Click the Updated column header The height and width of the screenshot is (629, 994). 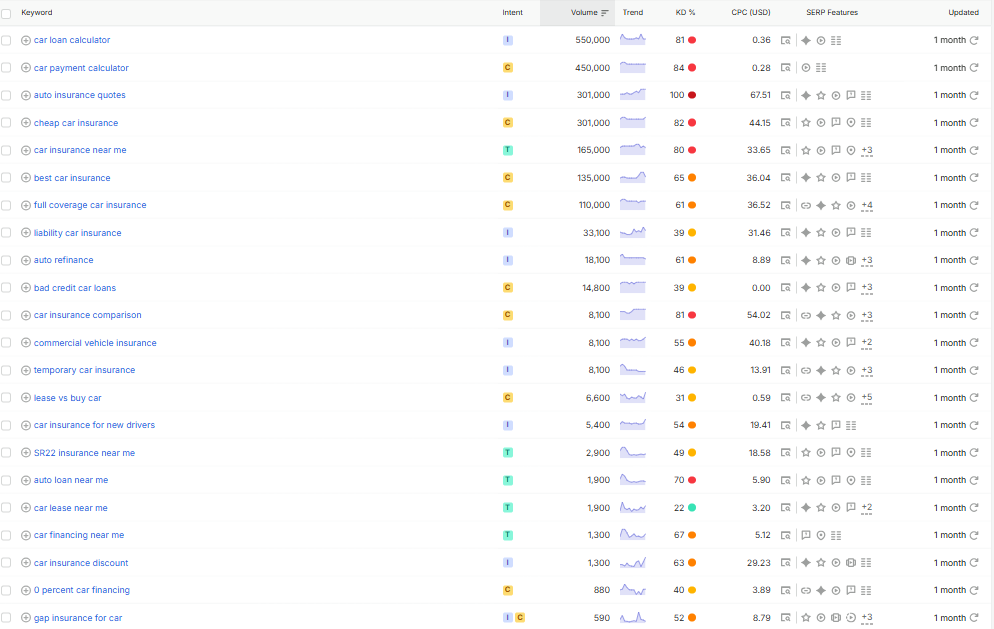[x=964, y=13]
